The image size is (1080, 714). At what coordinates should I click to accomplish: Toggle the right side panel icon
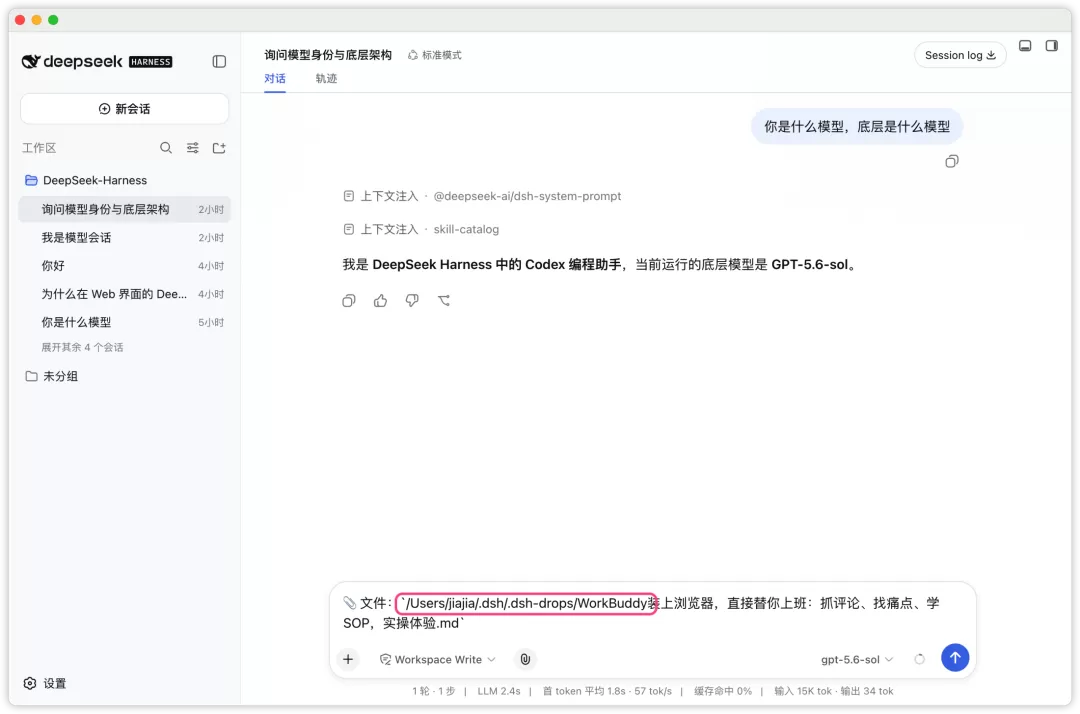[1051, 45]
